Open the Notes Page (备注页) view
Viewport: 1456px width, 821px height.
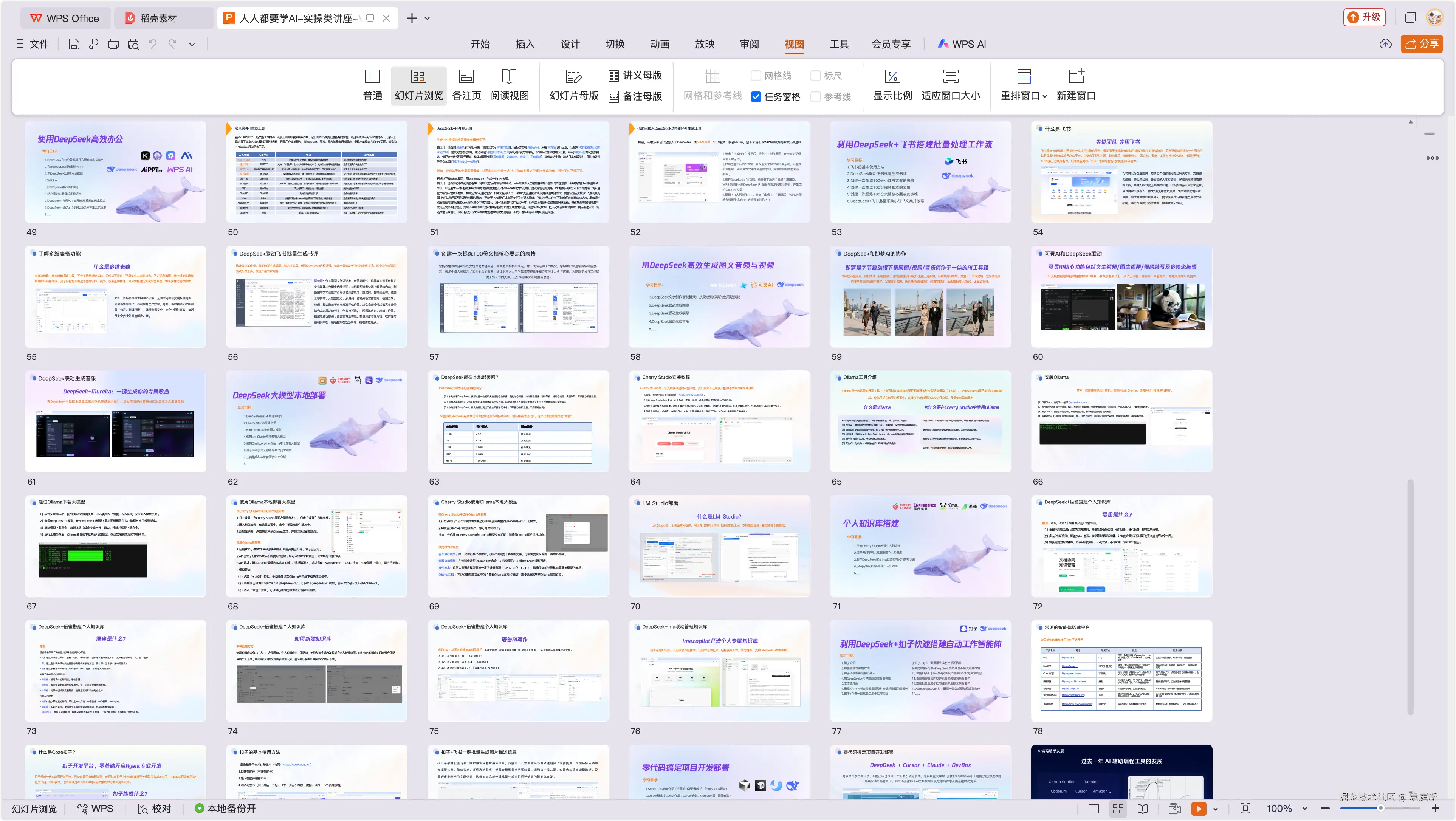(x=466, y=85)
